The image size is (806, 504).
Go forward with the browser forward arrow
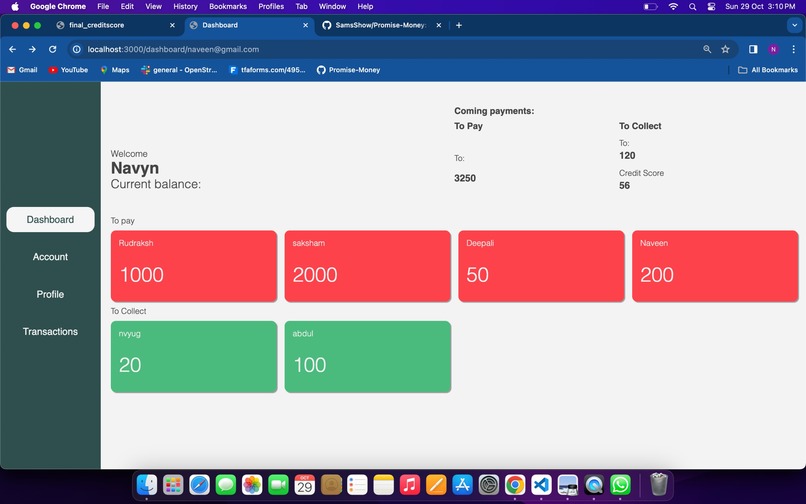[32, 49]
